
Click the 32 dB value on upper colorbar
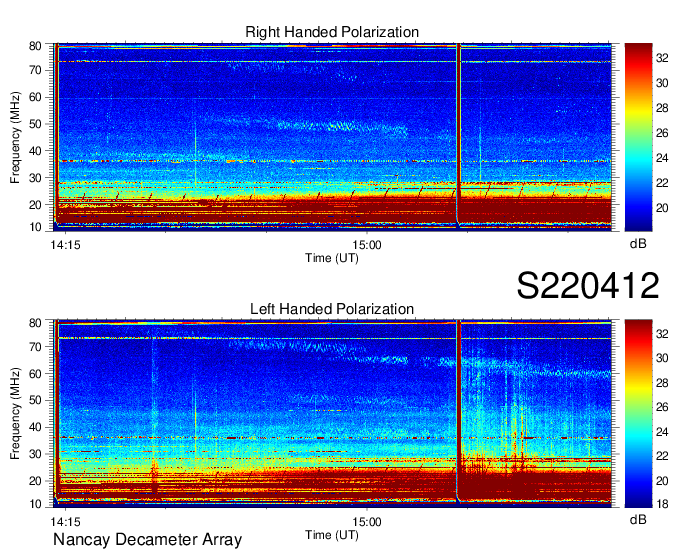[662, 58]
